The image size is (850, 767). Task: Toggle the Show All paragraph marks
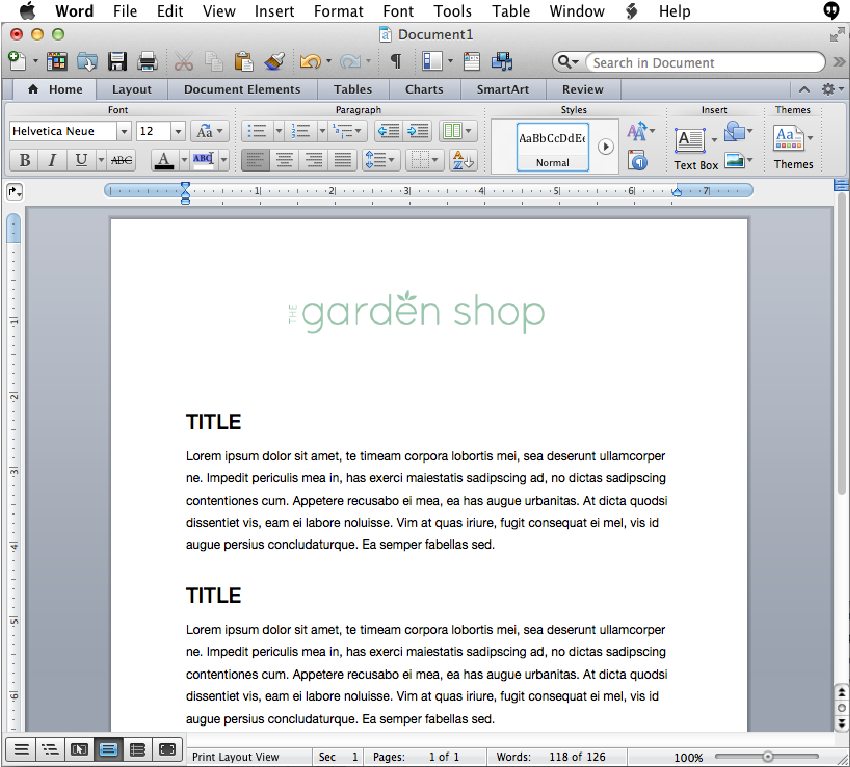pyautogui.click(x=397, y=61)
